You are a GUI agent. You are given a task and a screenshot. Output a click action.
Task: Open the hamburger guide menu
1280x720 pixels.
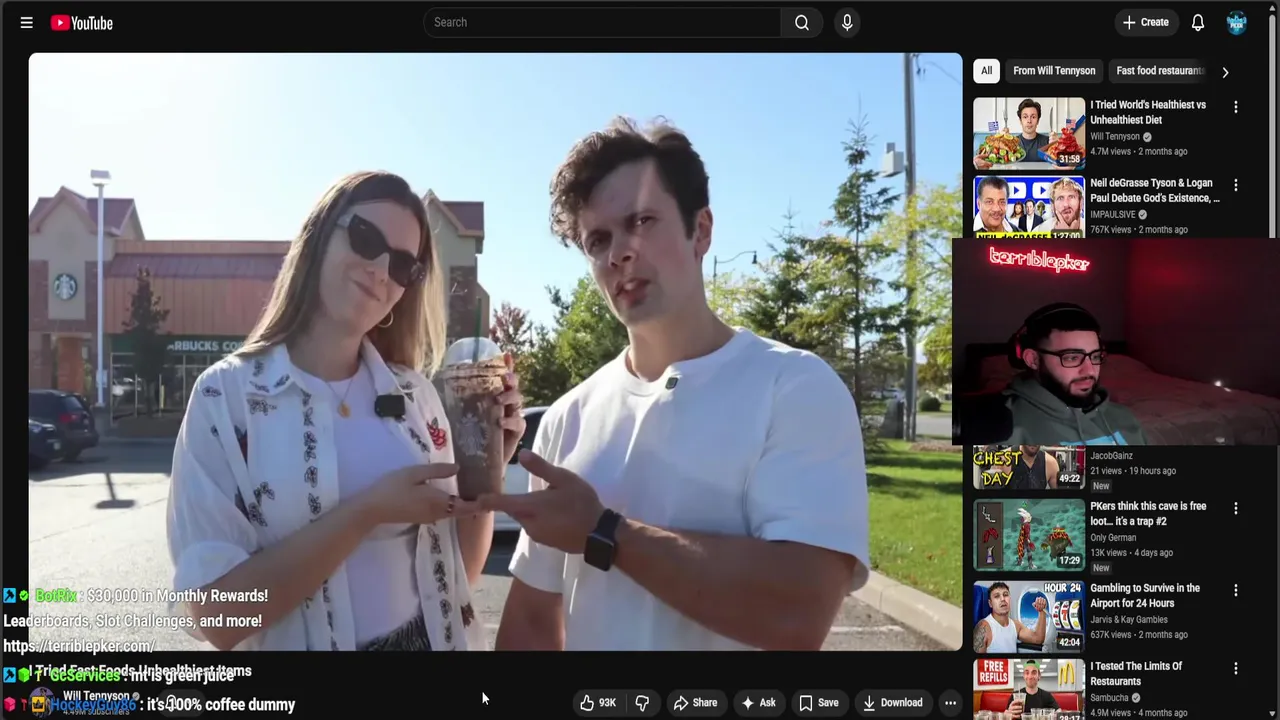[27, 22]
